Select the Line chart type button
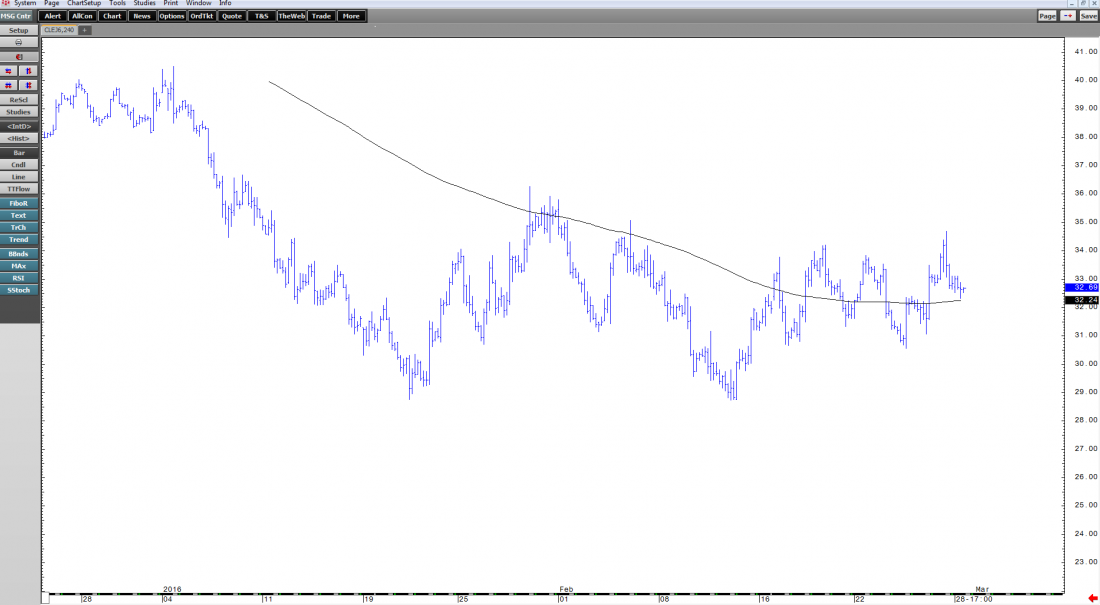This screenshot has height=605, width=1100. coord(19,177)
